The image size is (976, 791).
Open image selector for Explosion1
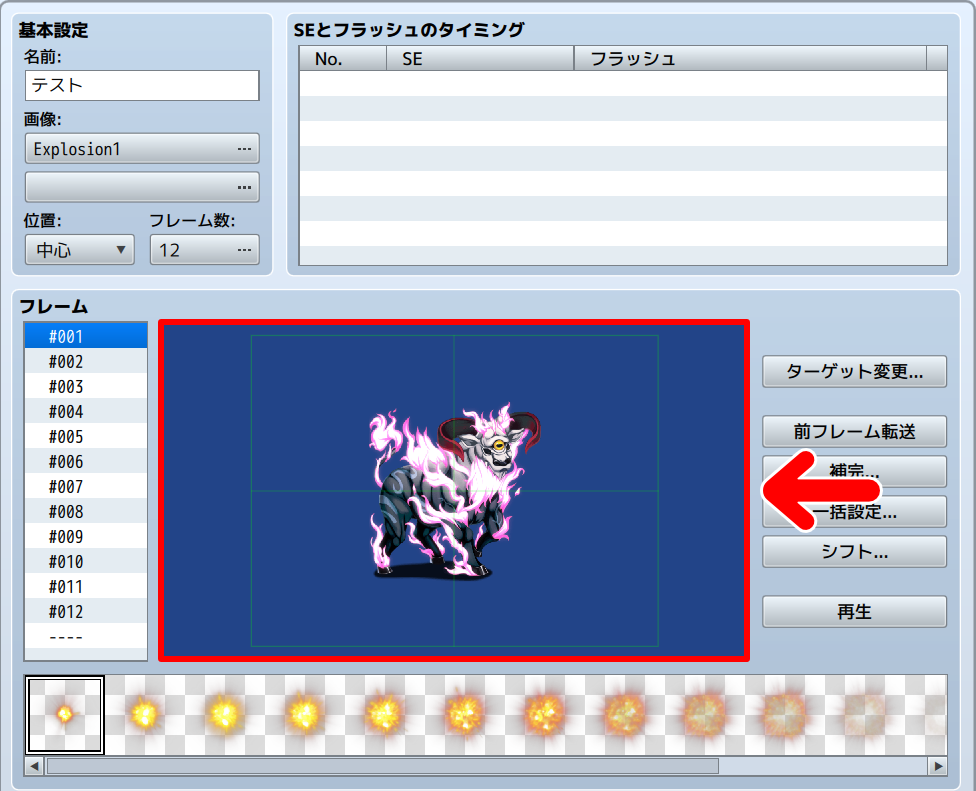(x=142, y=149)
